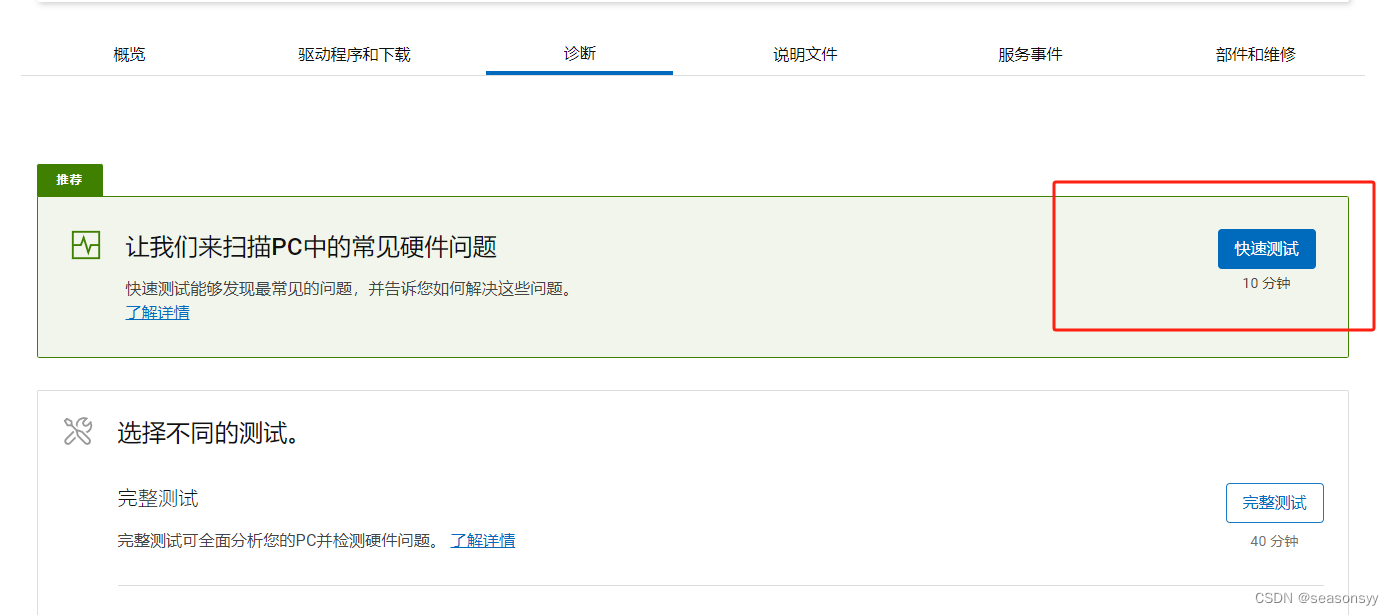Open the 部件和维修 tab
The width and height of the screenshot is (1394, 615).
point(1255,54)
